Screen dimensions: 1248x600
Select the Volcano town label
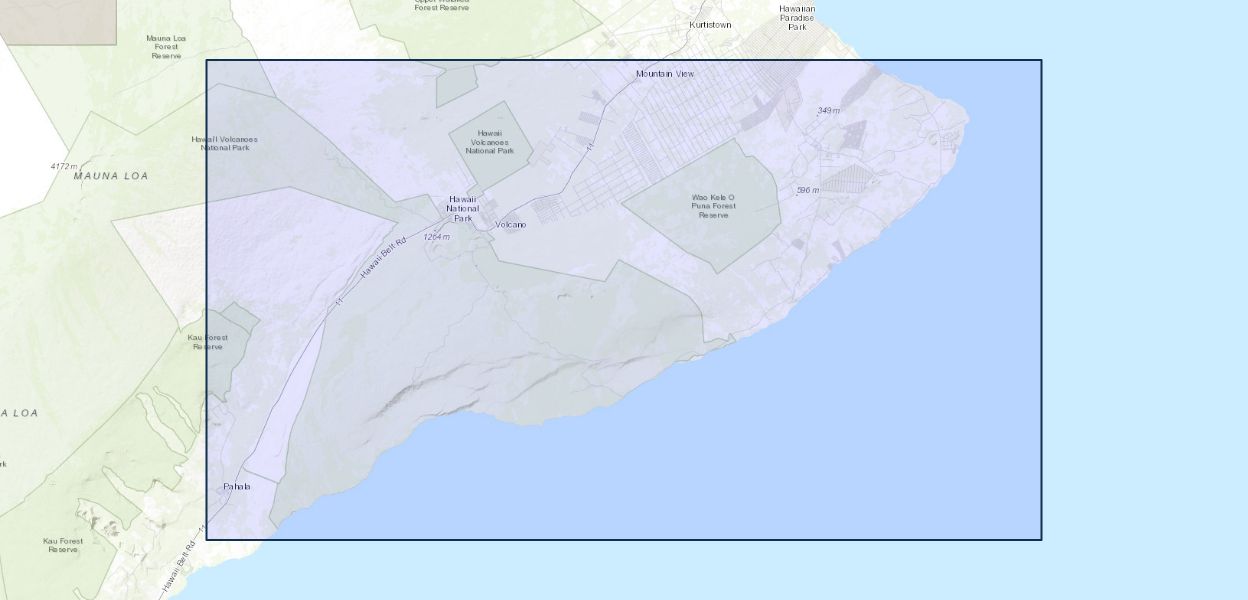(x=510, y=225)
